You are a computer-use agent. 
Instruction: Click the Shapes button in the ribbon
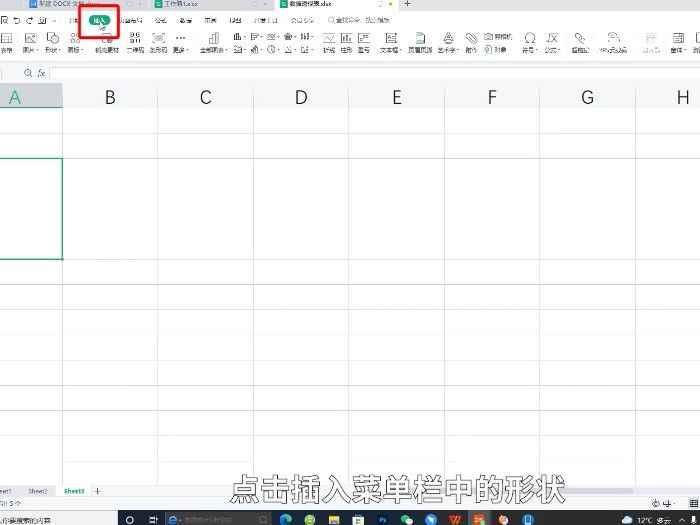click(53, 42)
